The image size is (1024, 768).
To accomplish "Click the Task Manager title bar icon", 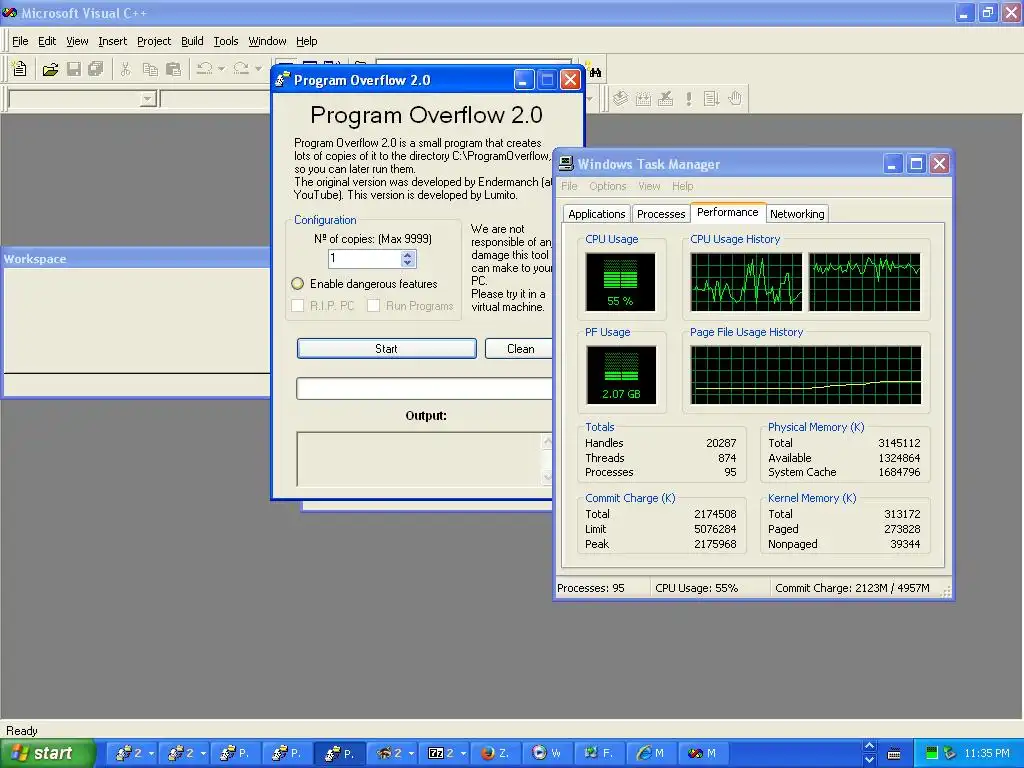I will click(x=566, y=163).
